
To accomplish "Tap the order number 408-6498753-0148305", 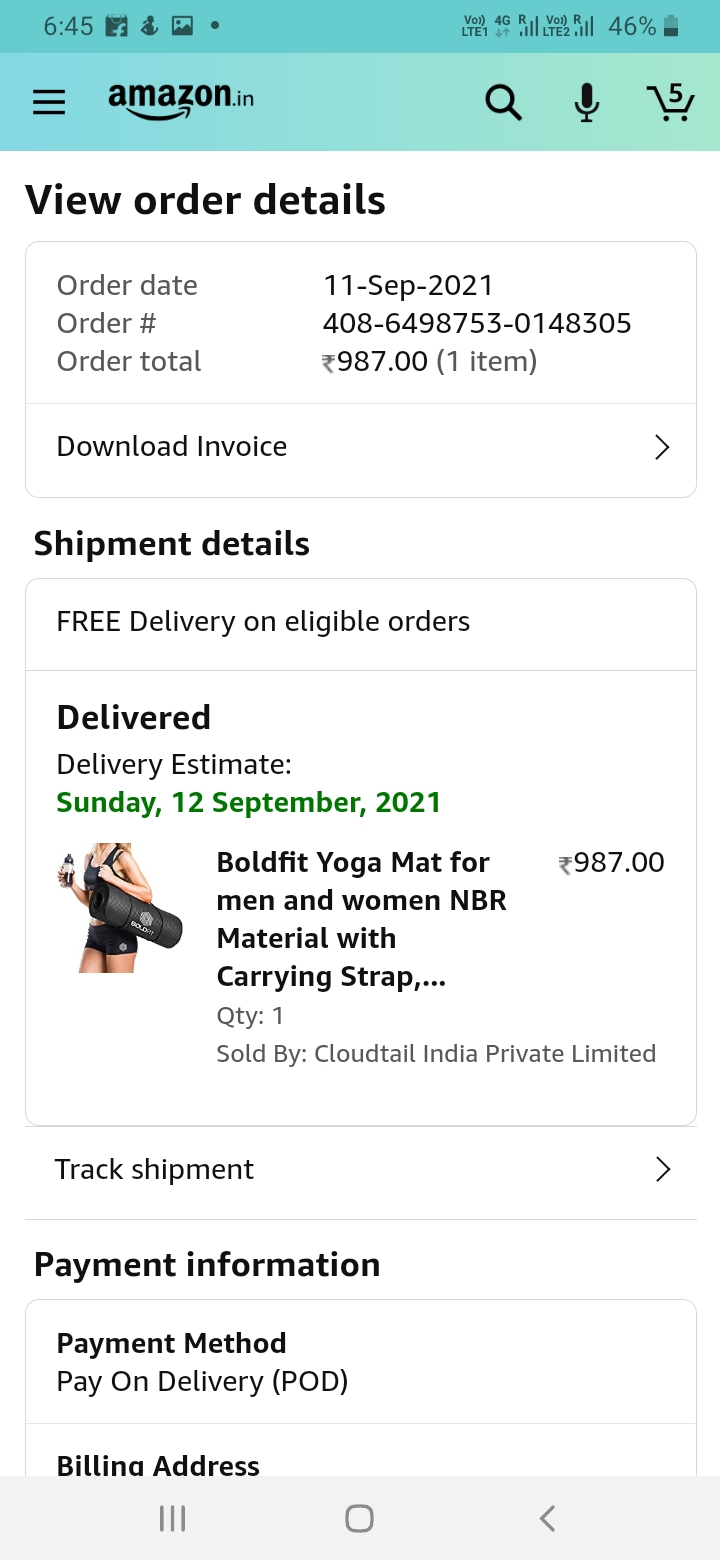I will (477, 323).
